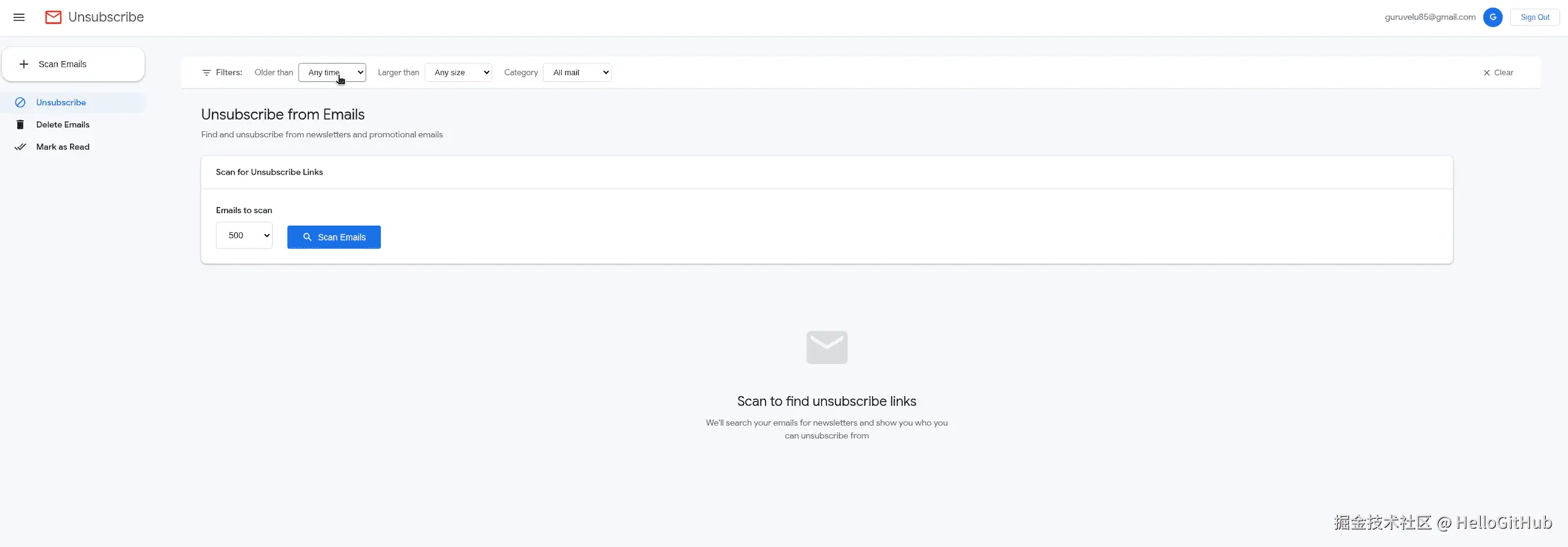Screen dimensions: 1568x547
Task: Start the blue Scan Emails search
Action: (x=334, y=237)
